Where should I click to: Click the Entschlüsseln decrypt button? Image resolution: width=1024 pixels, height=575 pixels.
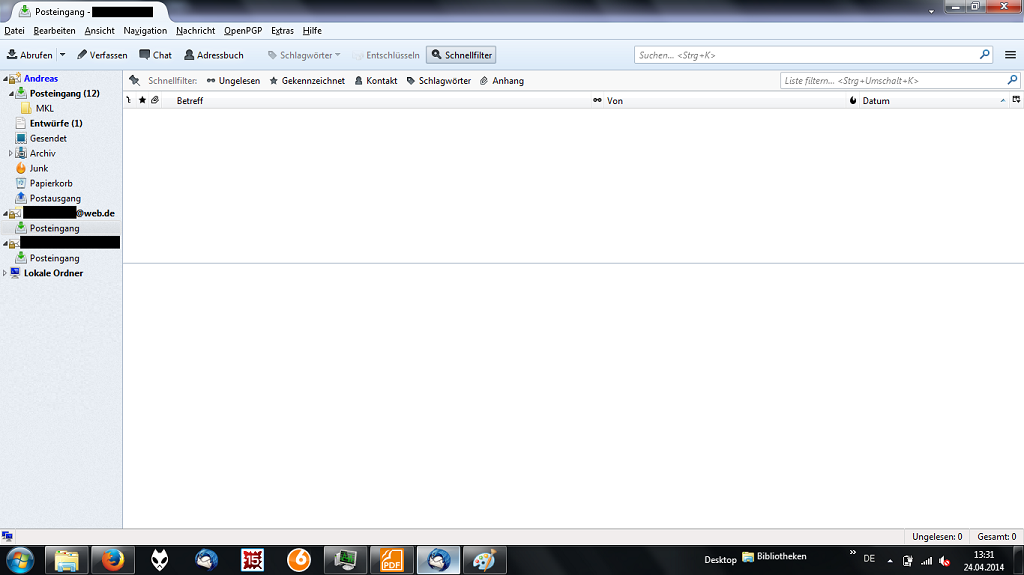tap(386, 55)
